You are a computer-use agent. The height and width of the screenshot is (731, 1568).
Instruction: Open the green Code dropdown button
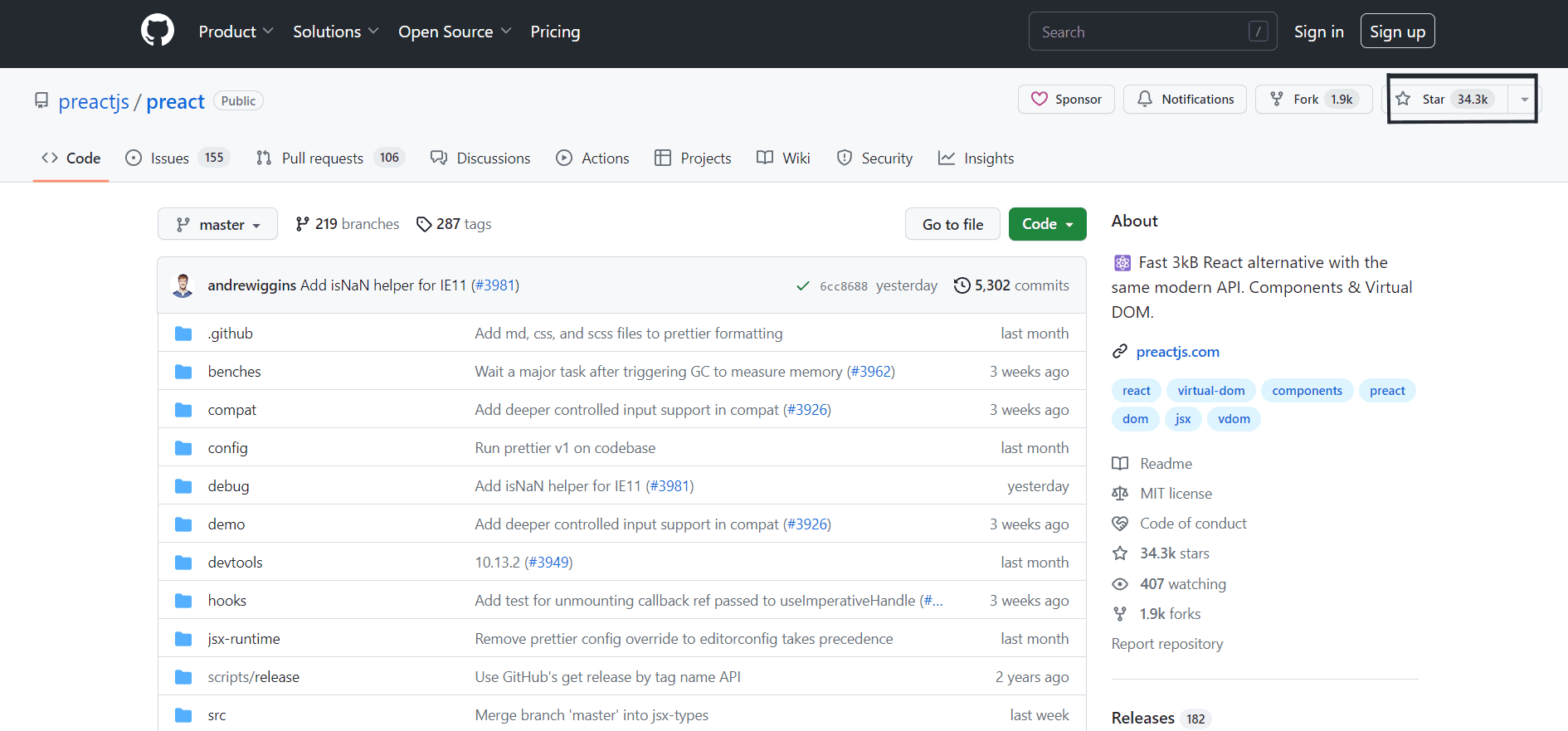tap(1047, 224)
